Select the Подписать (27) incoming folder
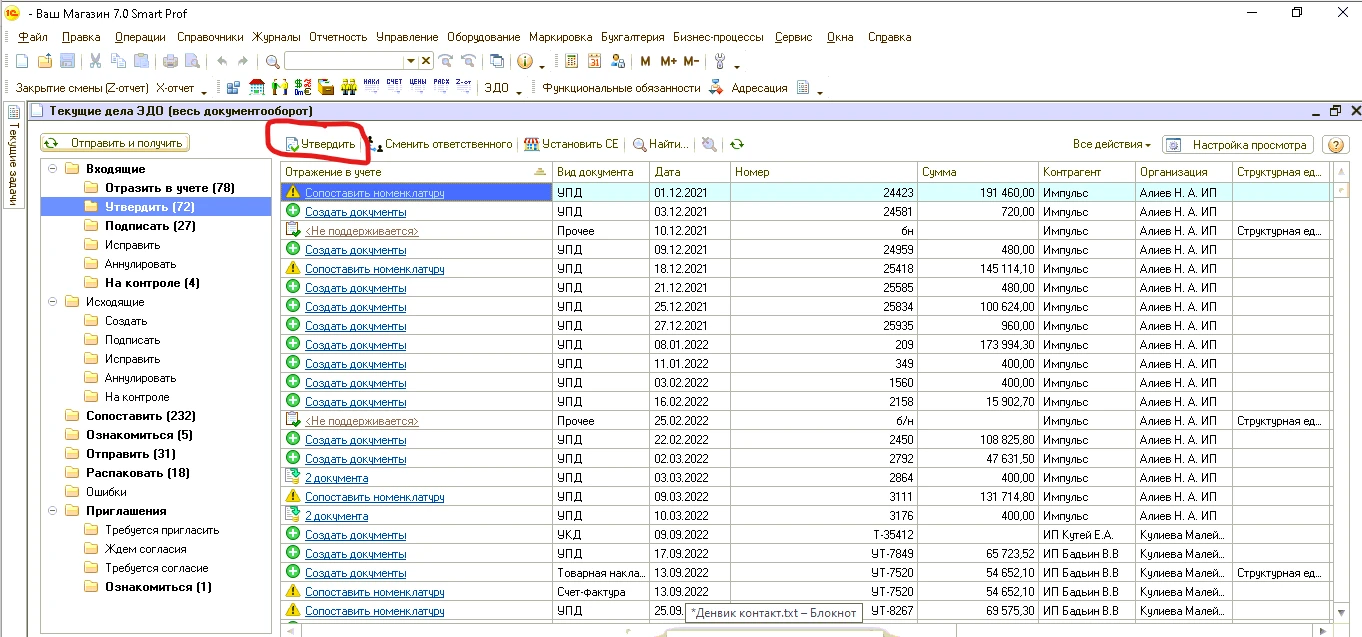Viewport: 1362px width, 637px height. point(150,226)
